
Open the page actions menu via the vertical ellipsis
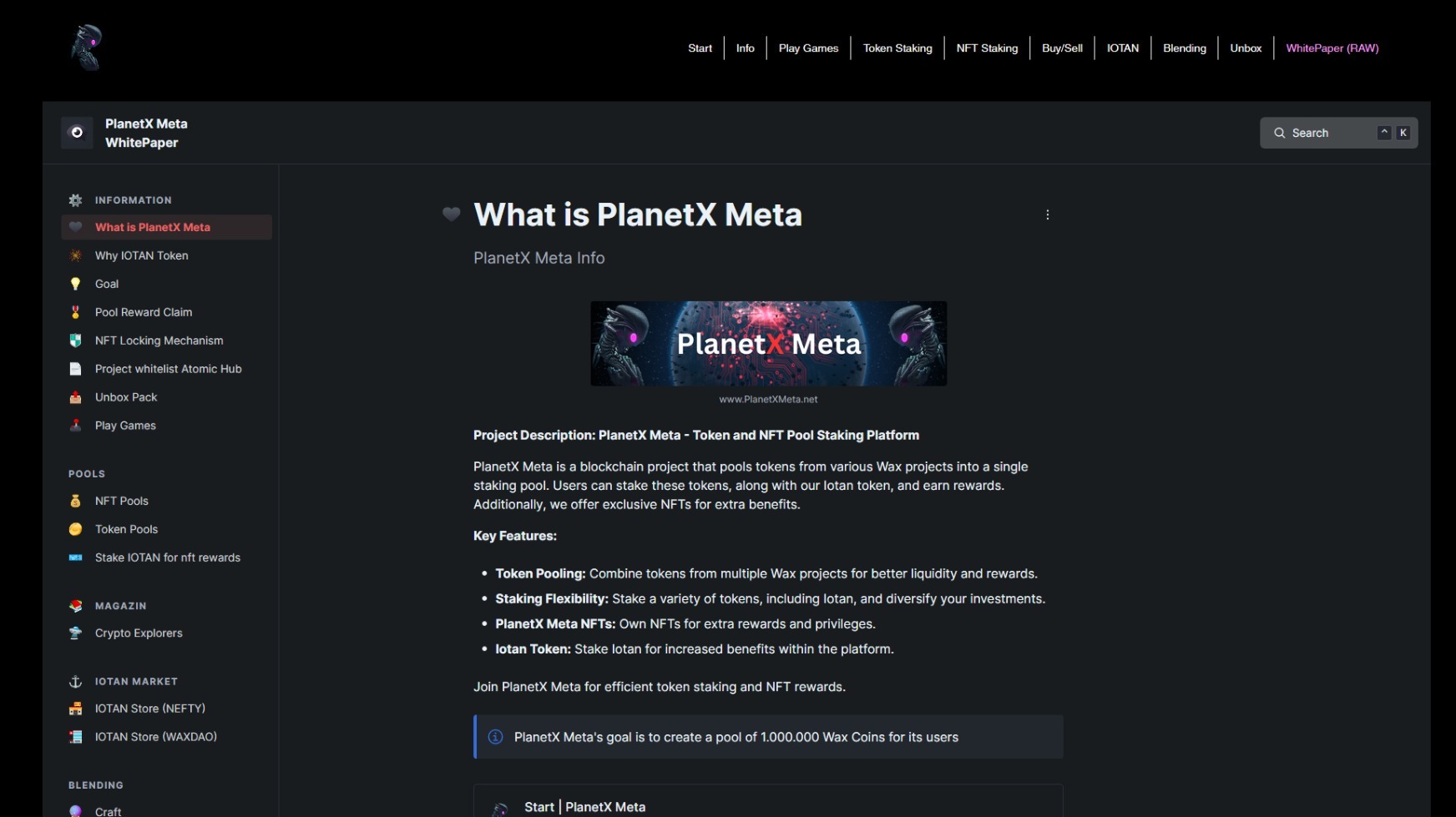pos(1048,214)
